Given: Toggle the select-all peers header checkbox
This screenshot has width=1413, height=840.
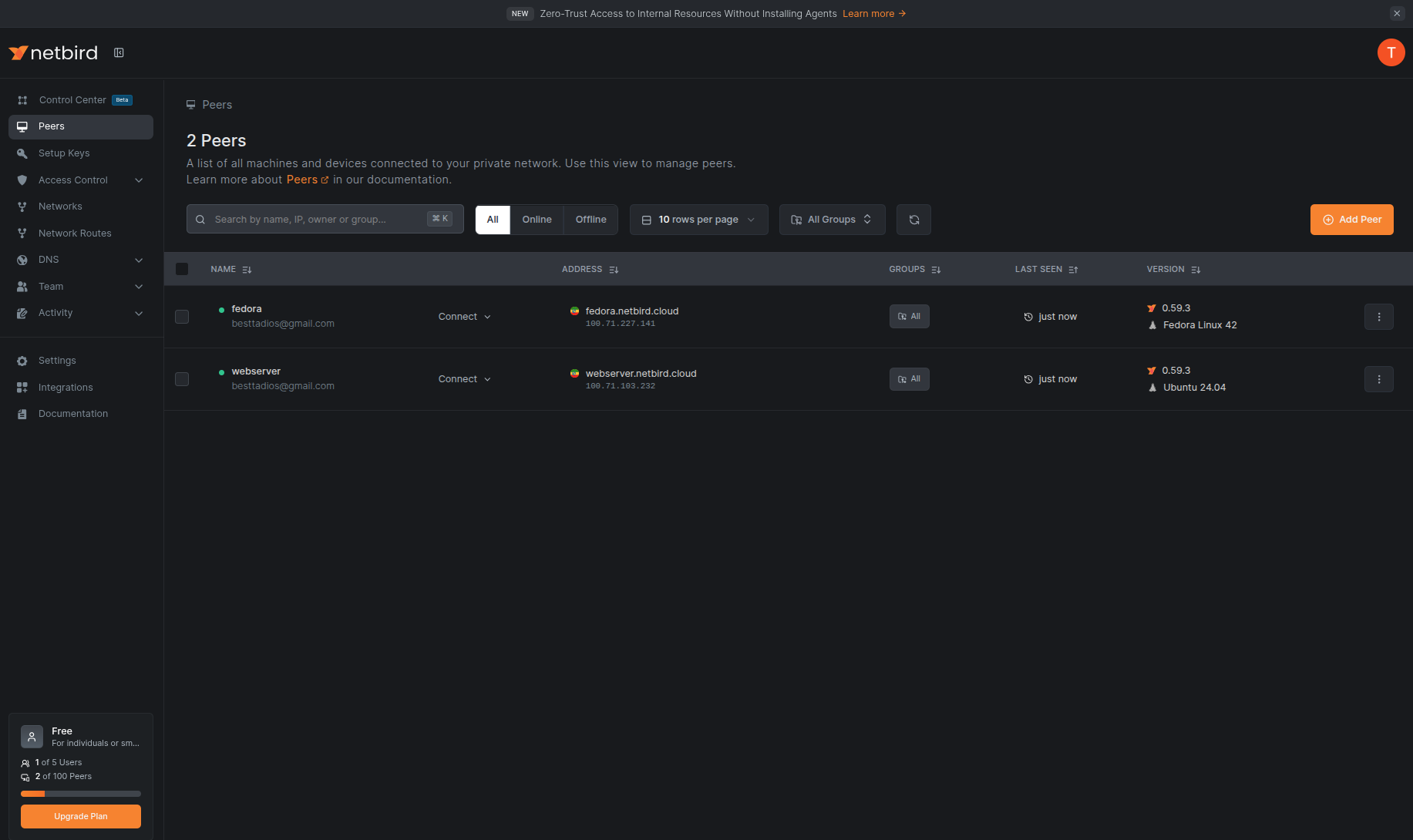Looking at the screenshot, I should (182, 269).
